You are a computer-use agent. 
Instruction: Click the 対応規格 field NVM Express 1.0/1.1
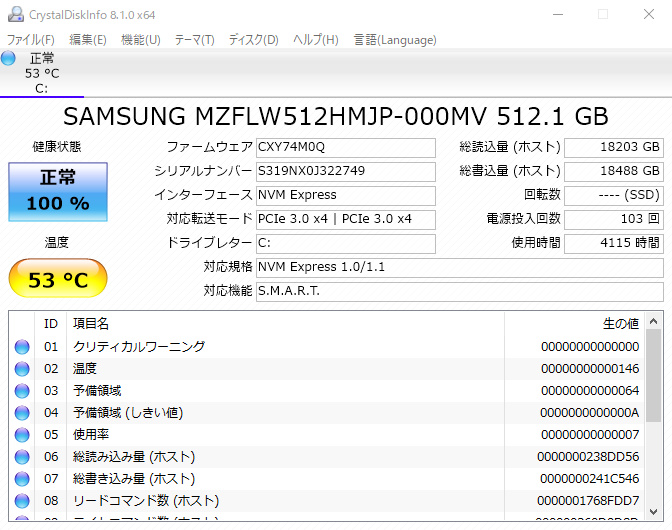(460, 267)
